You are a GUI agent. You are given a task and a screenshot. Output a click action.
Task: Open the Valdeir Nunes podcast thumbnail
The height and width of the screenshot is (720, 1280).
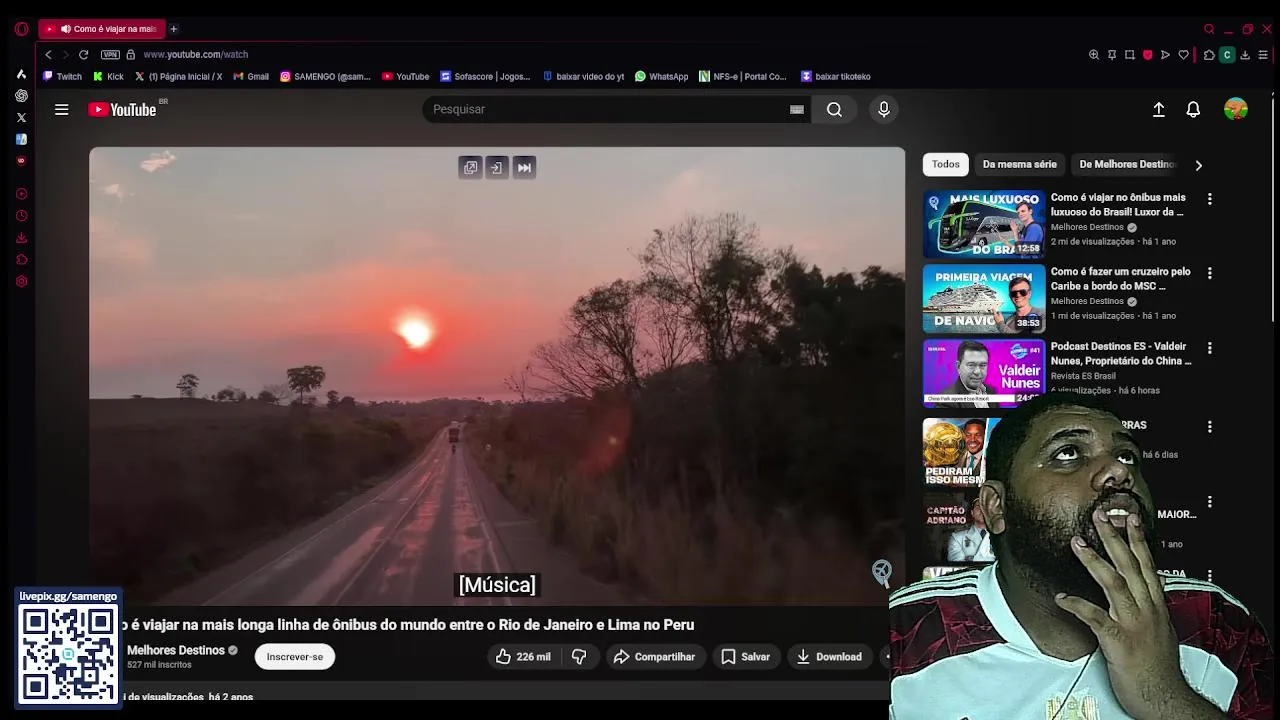pos(984,372)
